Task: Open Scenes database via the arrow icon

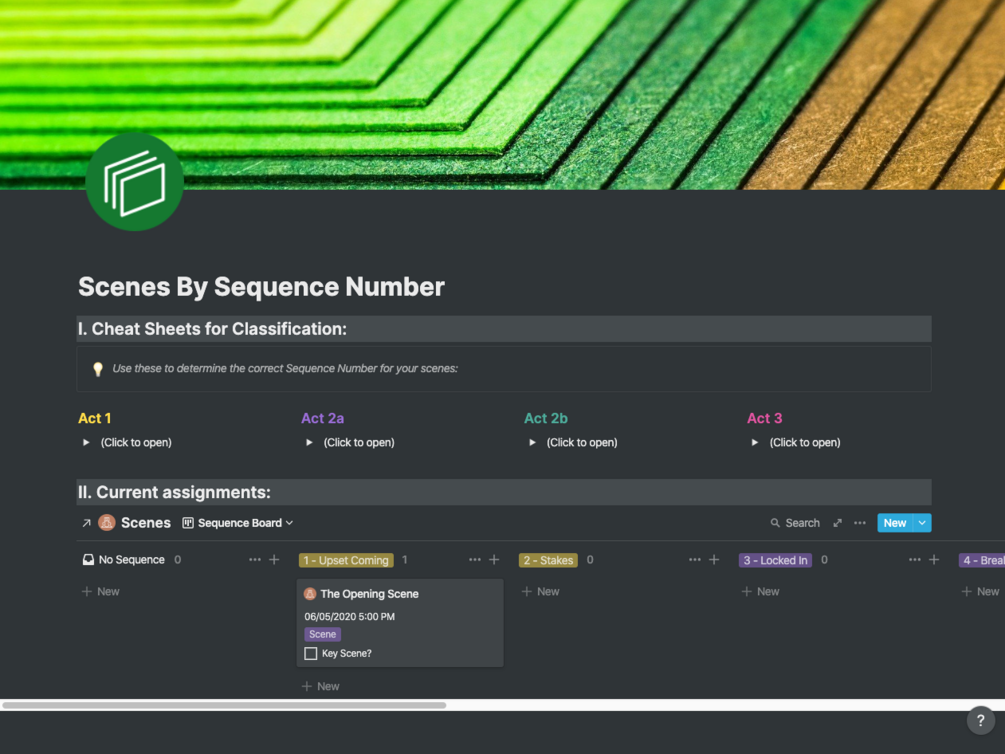Action: (x=87, y=523)
